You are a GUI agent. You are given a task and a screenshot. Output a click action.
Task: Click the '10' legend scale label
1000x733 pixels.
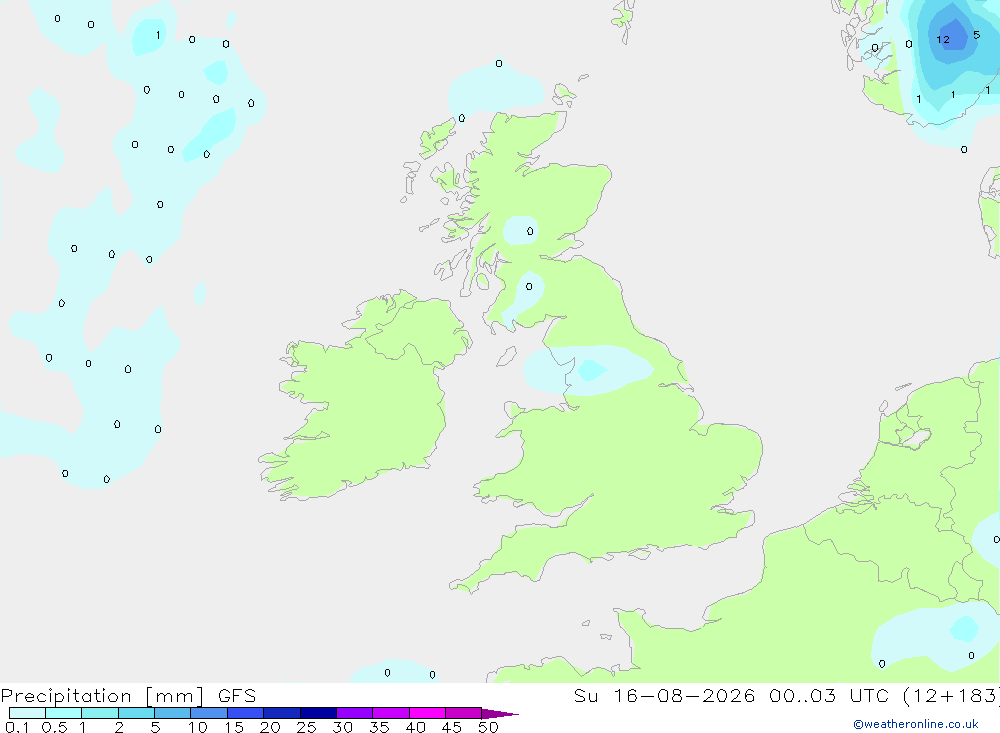pos(198,727)
